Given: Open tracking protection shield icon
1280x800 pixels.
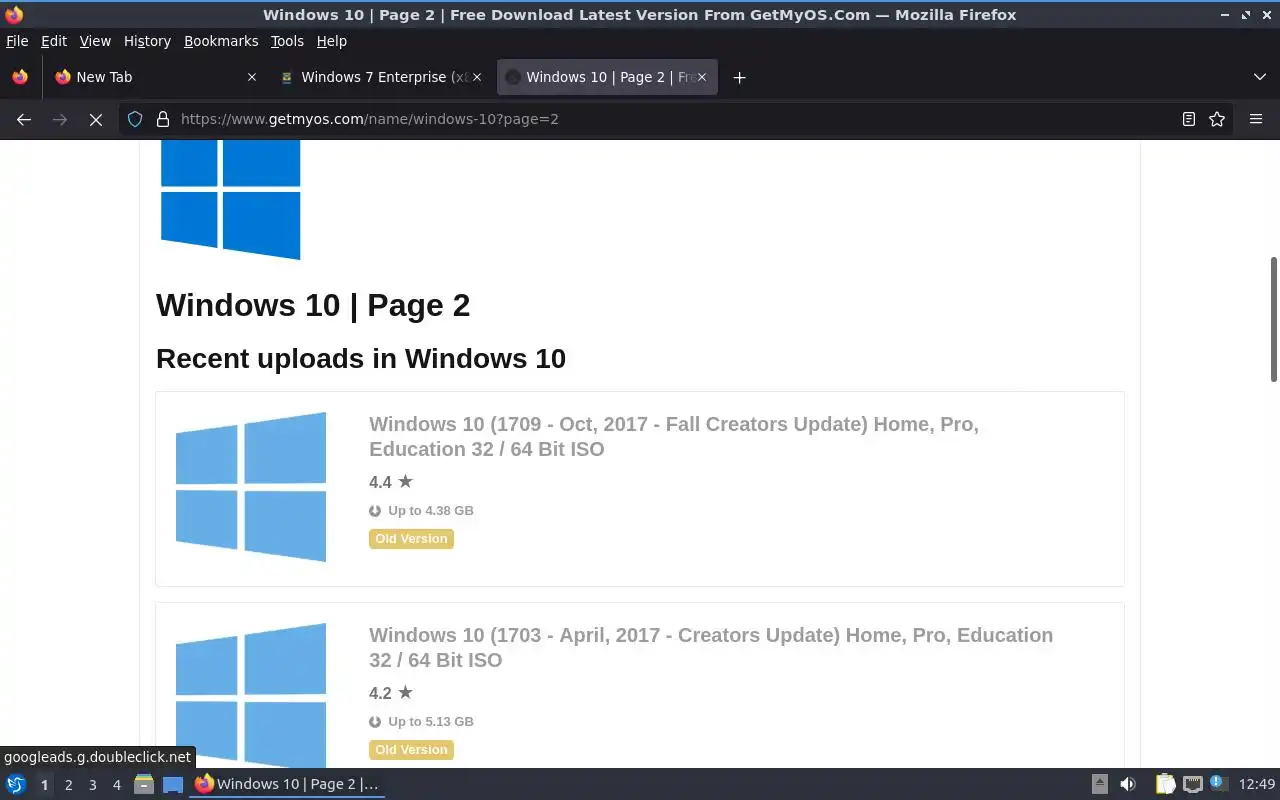Looking at the screenshot, I should (x=135, y=119).
